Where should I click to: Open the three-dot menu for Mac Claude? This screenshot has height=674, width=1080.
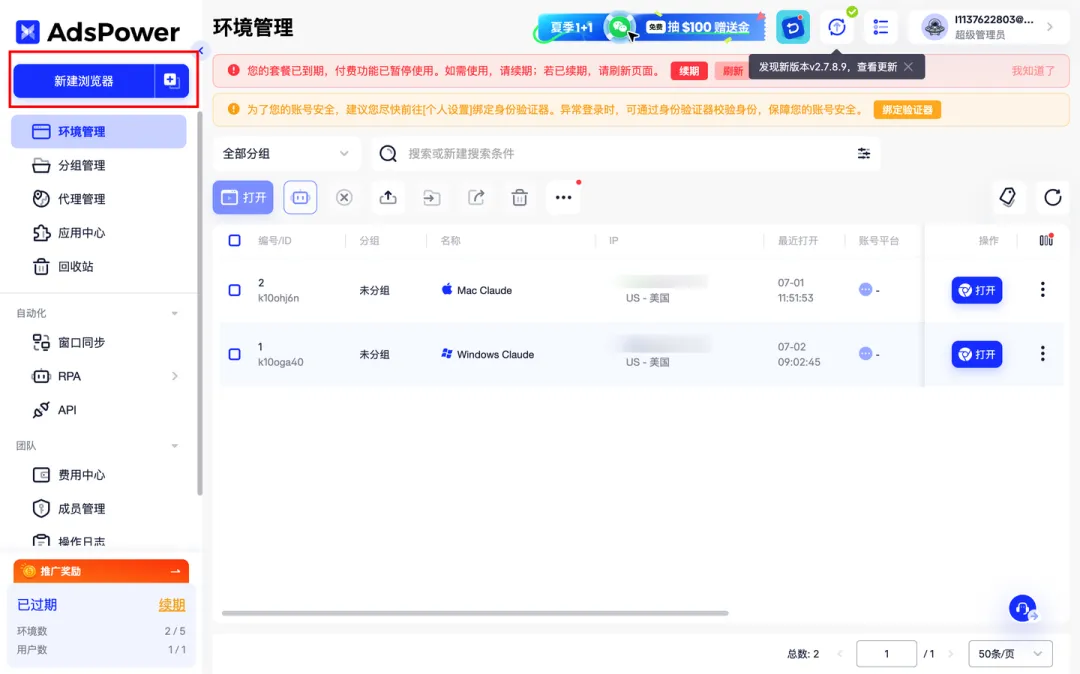1042,290
